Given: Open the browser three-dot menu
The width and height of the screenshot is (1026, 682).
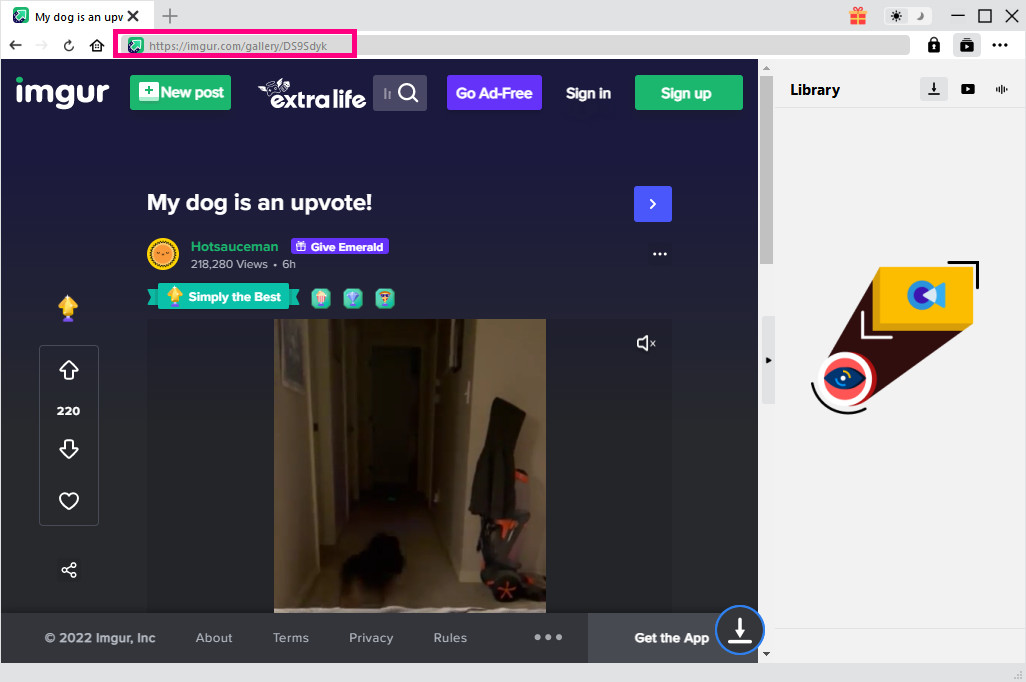Looking at the screenshot, I should point(1000,45).
